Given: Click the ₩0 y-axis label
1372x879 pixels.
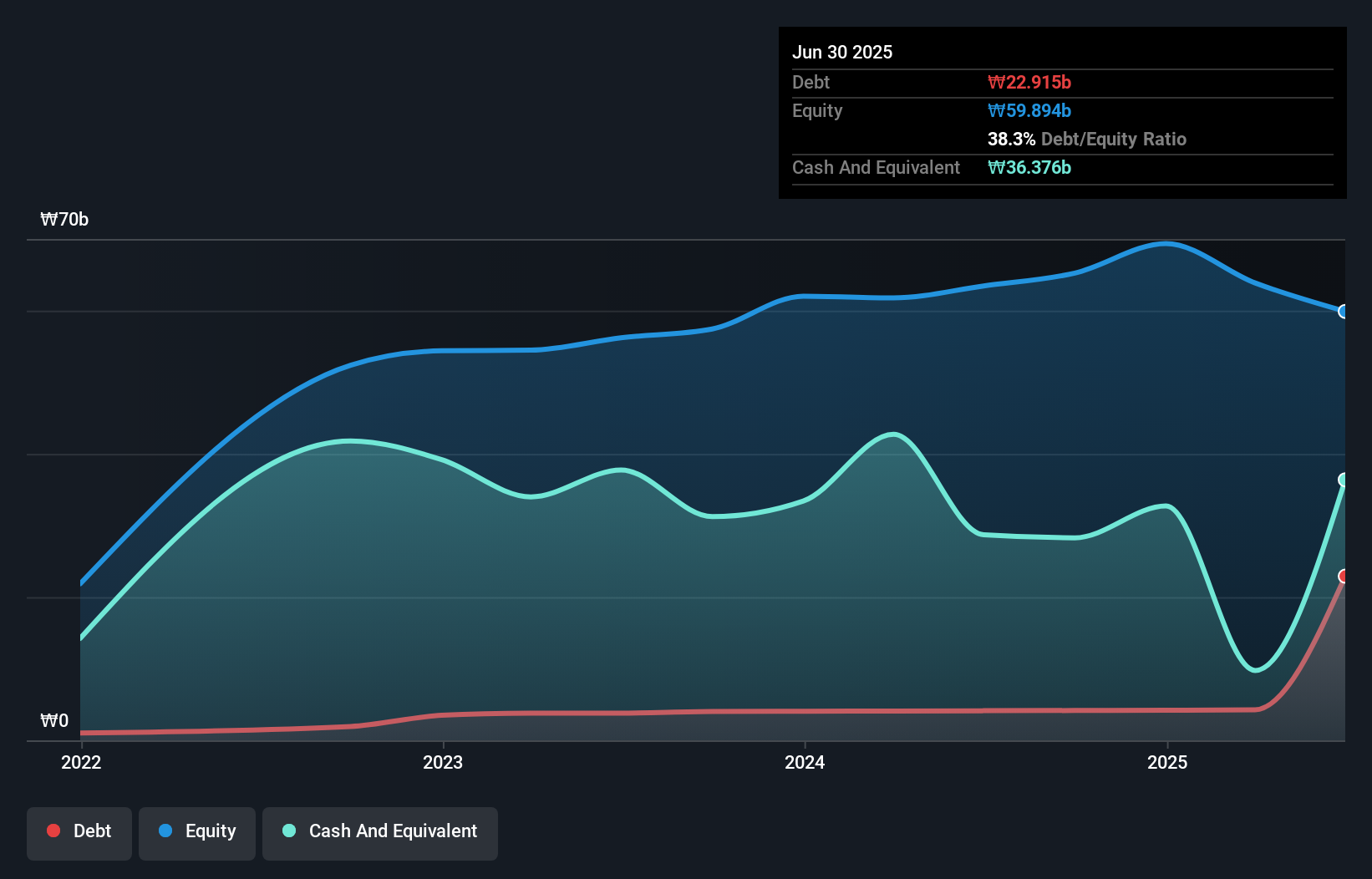Looking at the screenshot, I should tap(54, 721).
